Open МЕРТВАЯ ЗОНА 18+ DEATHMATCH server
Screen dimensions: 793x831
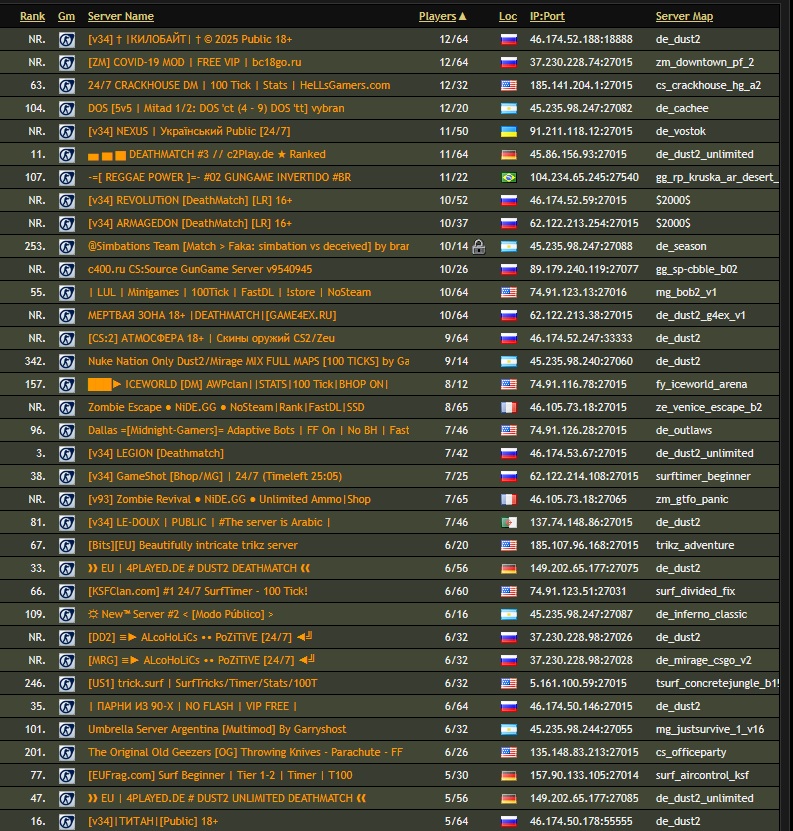[212, 315]
